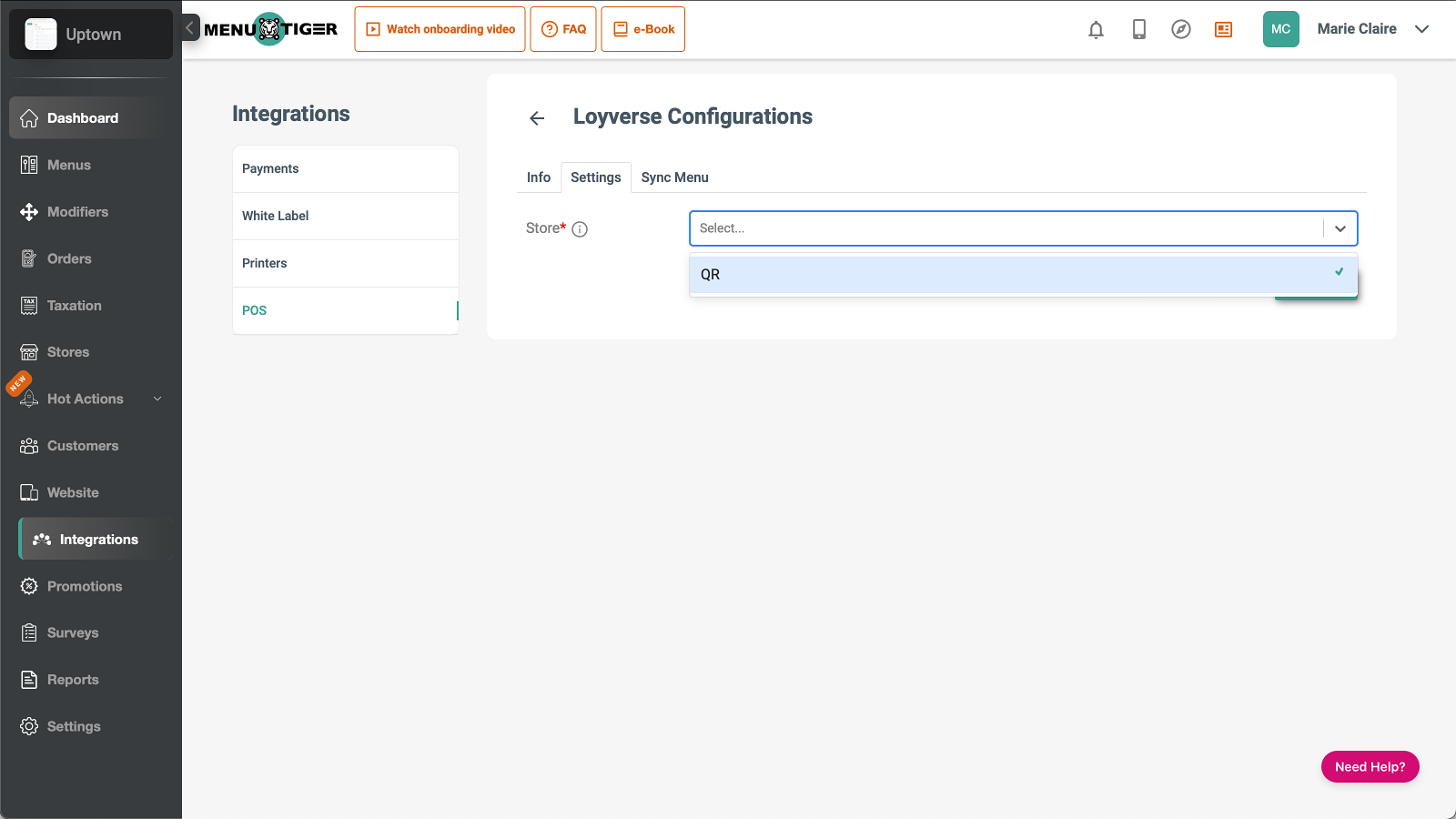Watch onboarding video button

click(440, 29)
